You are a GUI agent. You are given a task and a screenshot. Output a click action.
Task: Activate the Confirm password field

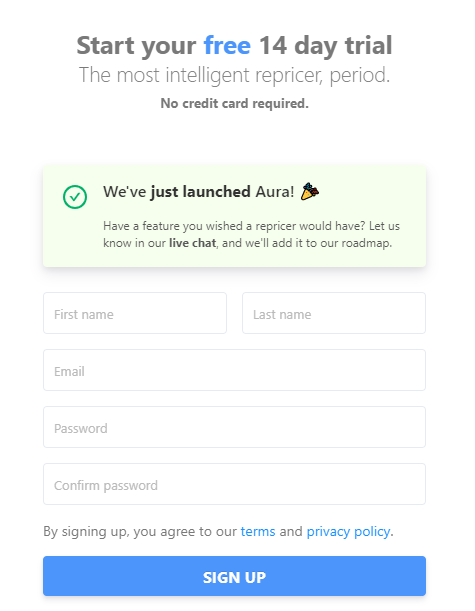(x=235, y=484)
